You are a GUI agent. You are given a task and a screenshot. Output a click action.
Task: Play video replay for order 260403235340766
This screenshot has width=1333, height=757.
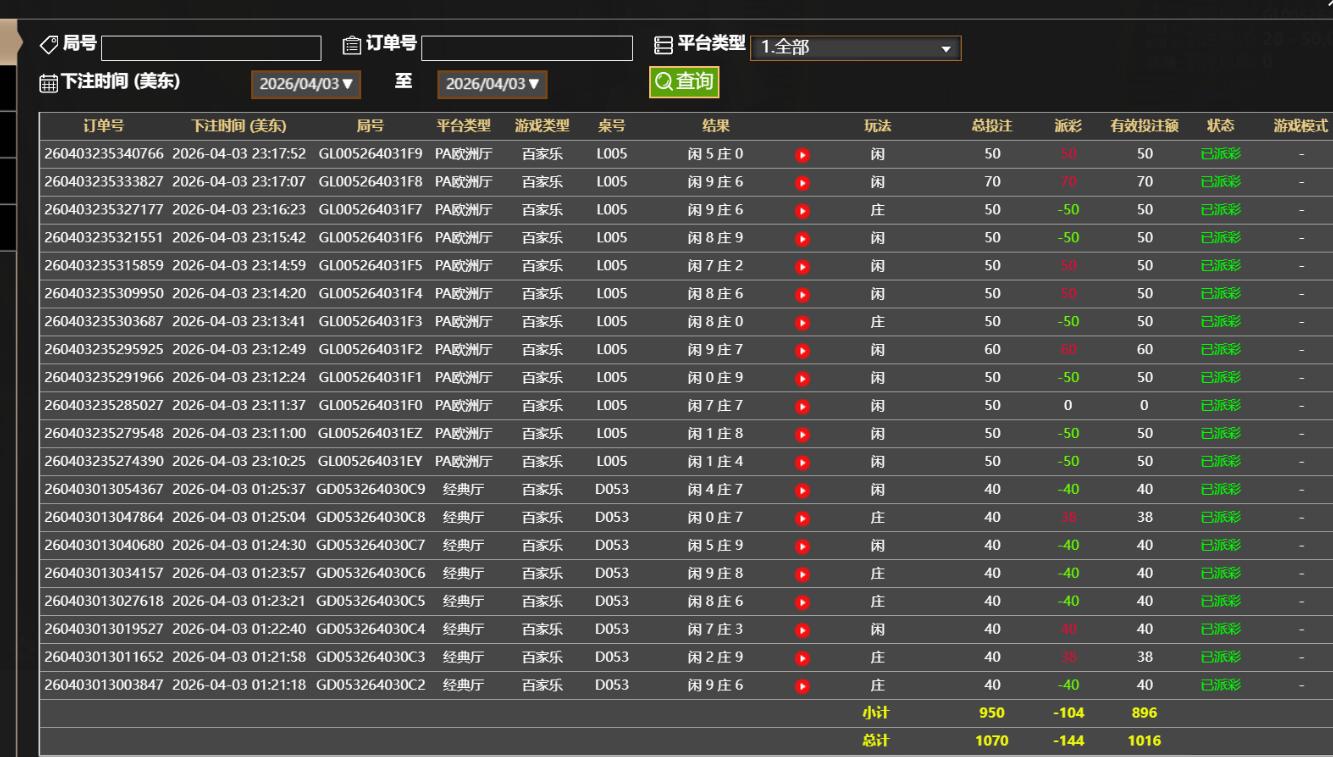coord(801,155)
